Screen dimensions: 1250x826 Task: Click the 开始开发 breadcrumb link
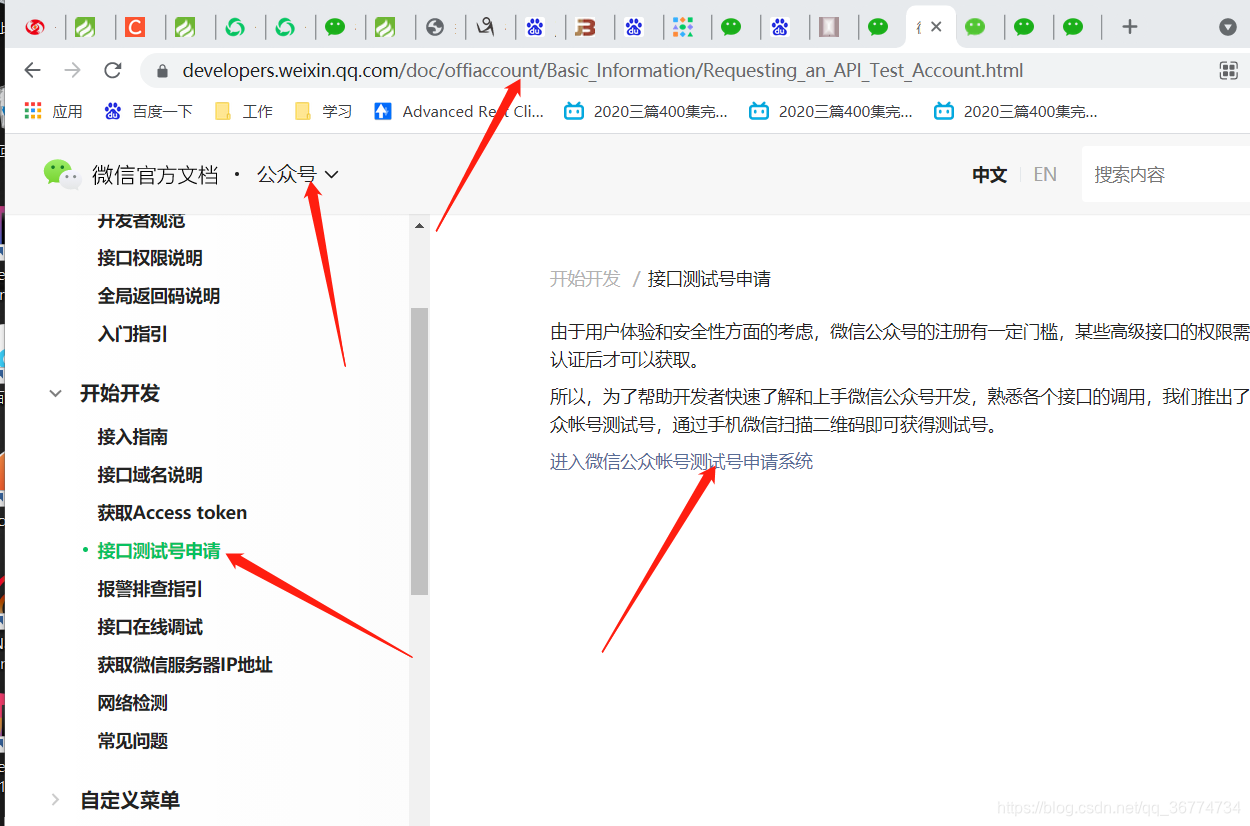coord(585,279)
